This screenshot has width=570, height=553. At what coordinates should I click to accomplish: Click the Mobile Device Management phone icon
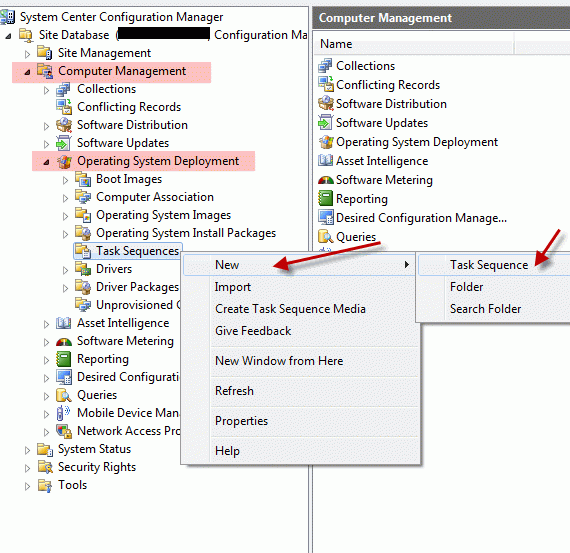pos(63,413)
